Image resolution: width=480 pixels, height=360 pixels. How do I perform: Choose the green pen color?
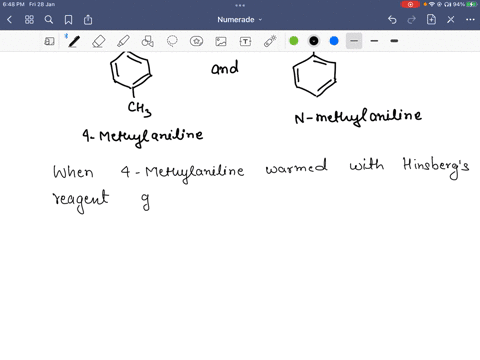point(294,41)
